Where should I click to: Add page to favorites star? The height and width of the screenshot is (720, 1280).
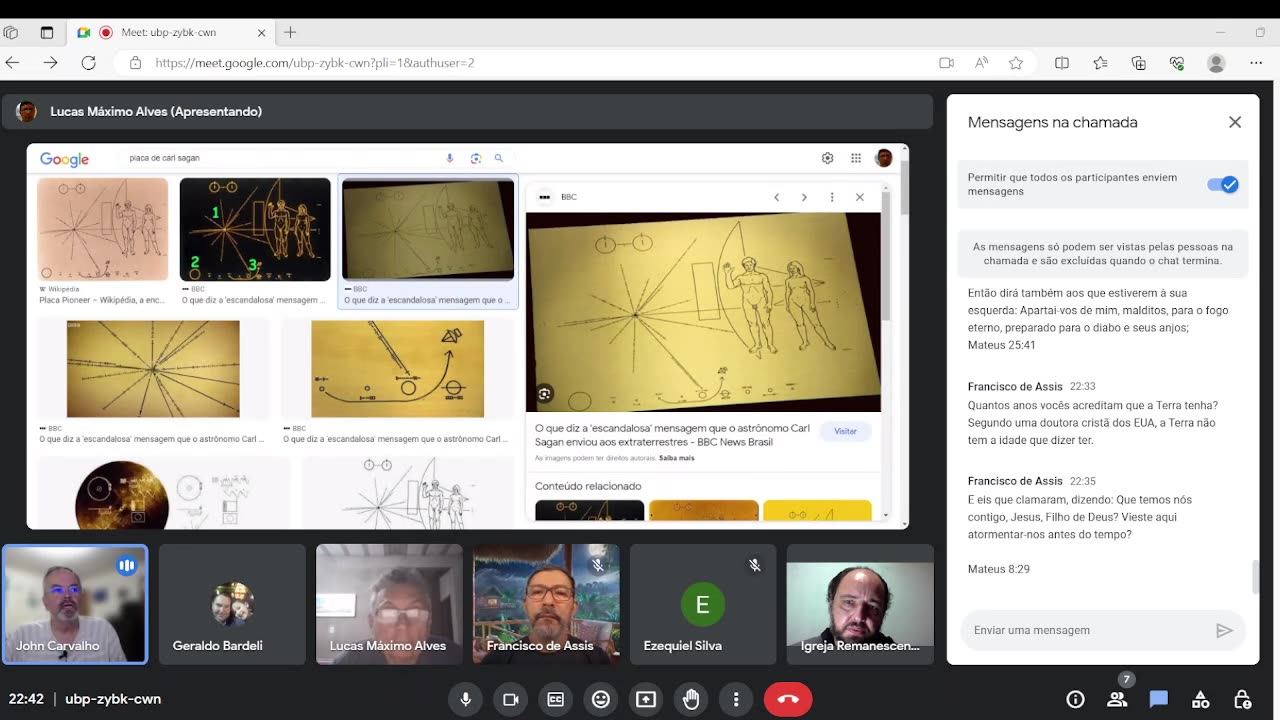tap(1016, 62)
